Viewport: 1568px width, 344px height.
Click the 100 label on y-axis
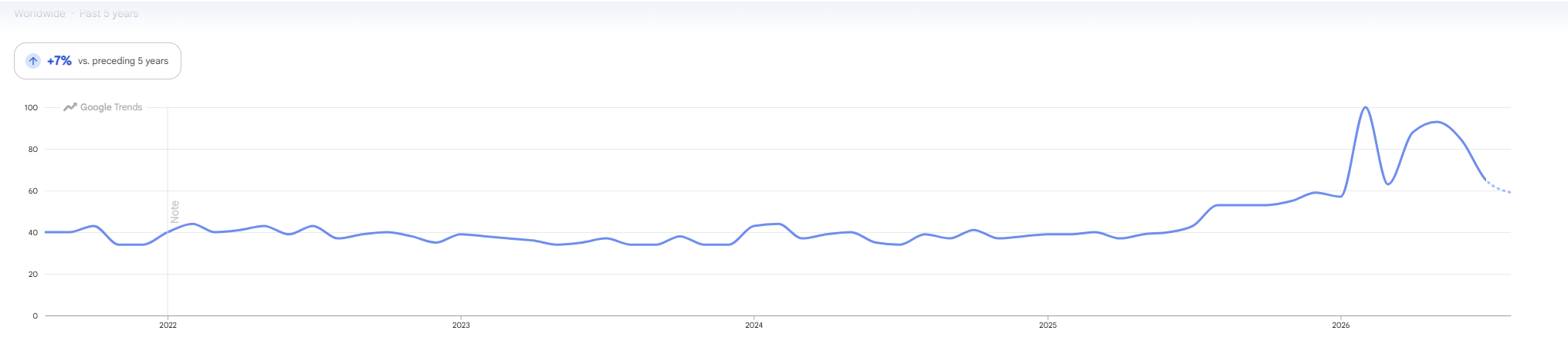[31, 108]
